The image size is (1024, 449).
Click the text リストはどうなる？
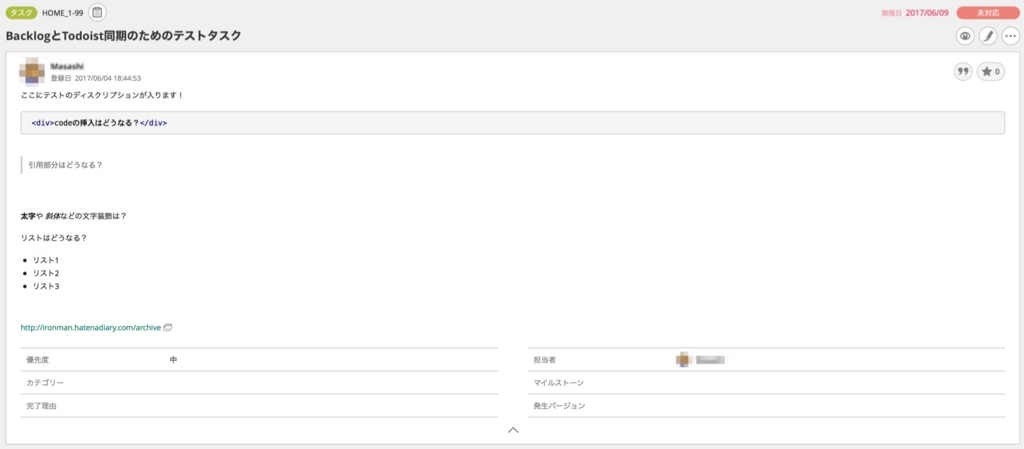pos(54,238)
